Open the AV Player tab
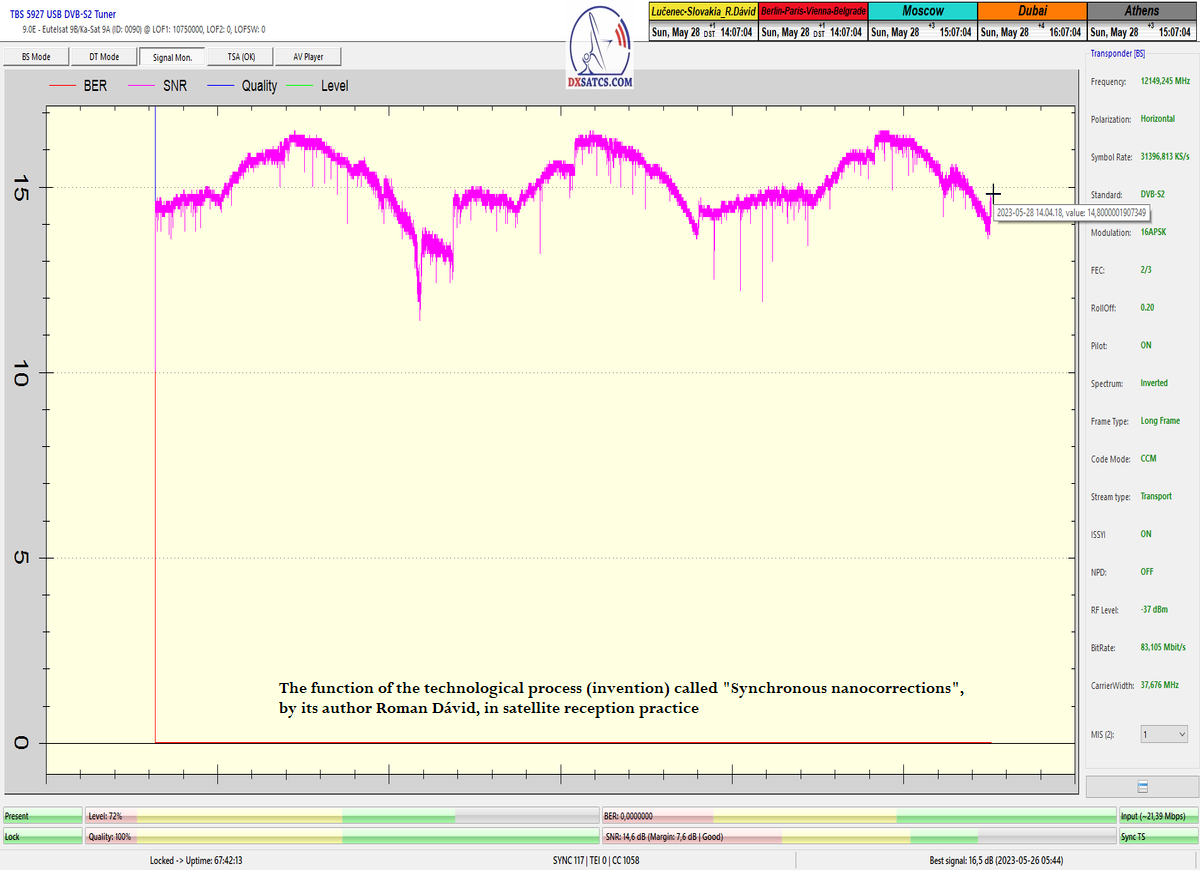Image resolution: width=1200 pixels, height=870 pixels. tap(310, 57)
